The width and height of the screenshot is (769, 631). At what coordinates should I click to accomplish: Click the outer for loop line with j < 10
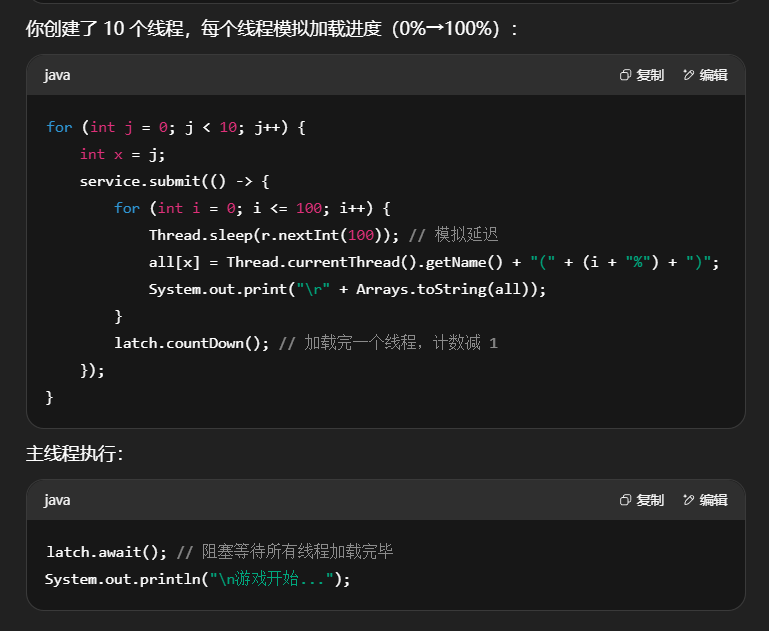pos(175,127)
